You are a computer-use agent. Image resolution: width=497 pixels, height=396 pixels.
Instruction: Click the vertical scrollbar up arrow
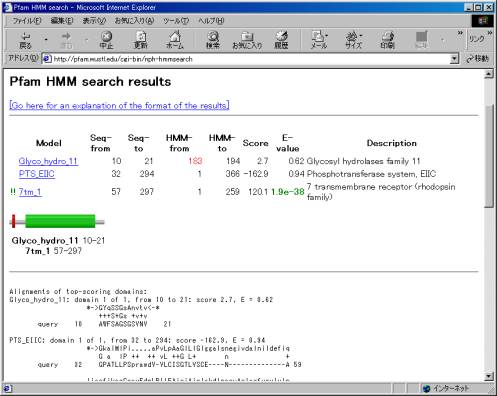point(488,74)
